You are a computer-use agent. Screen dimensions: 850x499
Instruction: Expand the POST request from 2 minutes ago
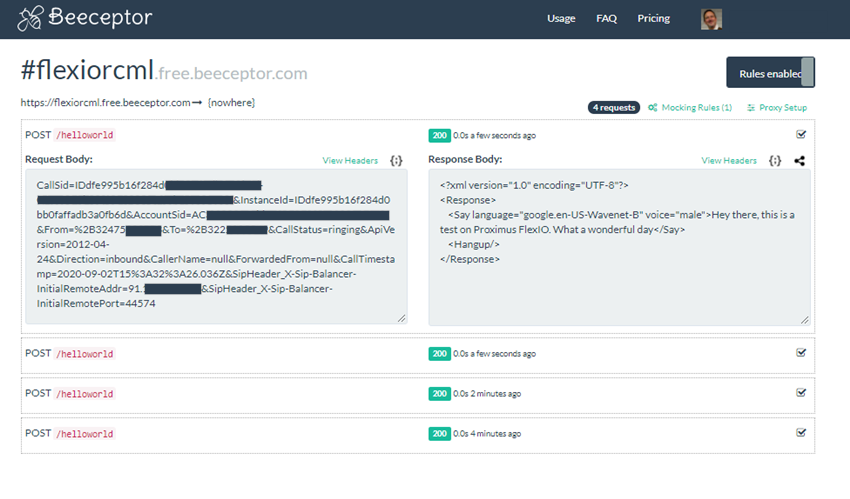417,394
